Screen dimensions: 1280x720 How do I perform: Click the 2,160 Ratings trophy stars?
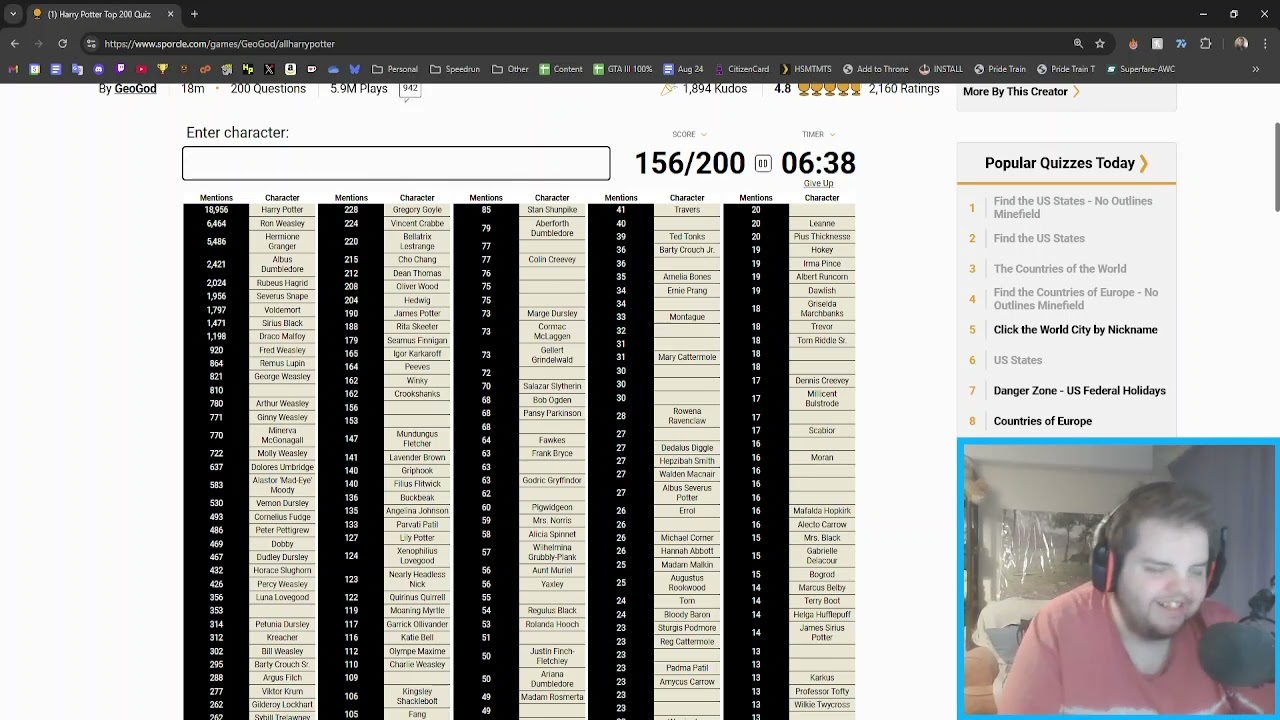[x=829, y=89]
